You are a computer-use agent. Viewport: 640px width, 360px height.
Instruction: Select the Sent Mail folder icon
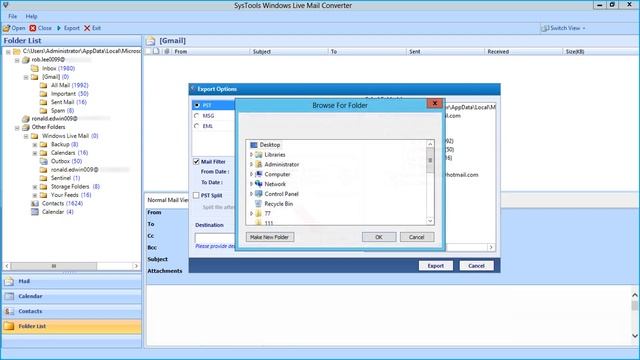click(x=43, y=102)
